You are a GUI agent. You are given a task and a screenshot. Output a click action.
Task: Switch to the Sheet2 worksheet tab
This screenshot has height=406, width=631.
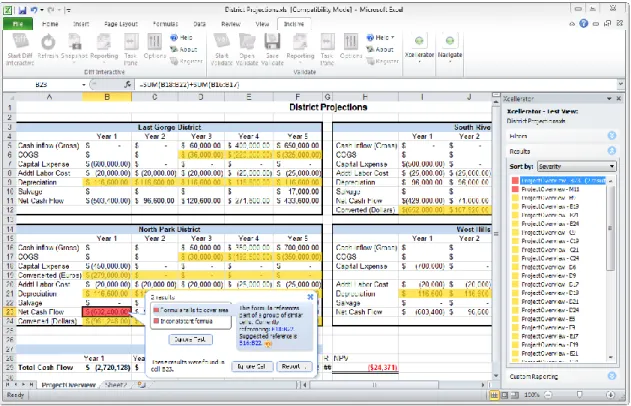tap(116, 385)
